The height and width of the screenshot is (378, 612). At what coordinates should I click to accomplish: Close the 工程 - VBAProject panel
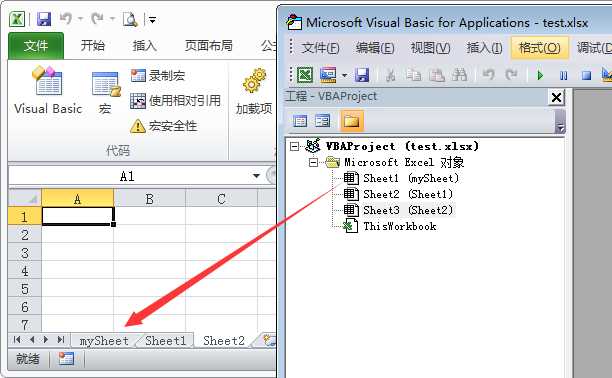[557, 97]
